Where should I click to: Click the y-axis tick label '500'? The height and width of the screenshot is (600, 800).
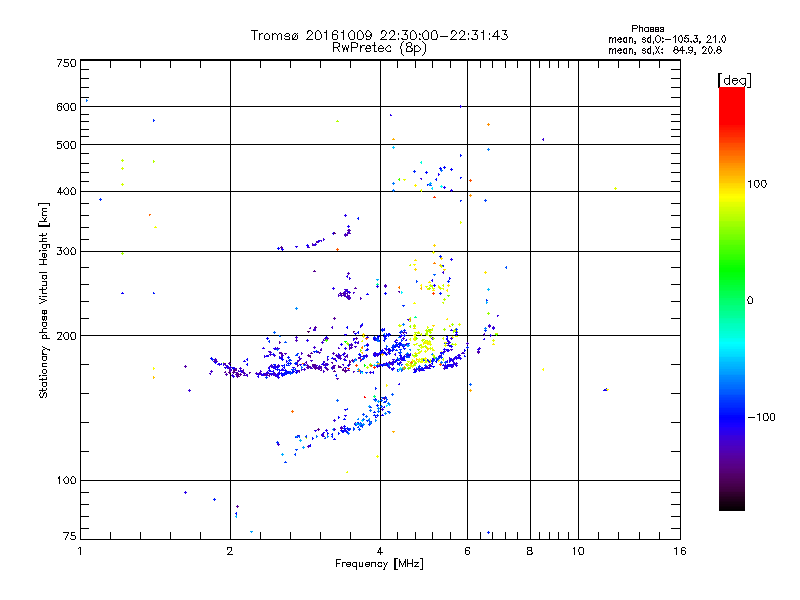pos(66,145)
